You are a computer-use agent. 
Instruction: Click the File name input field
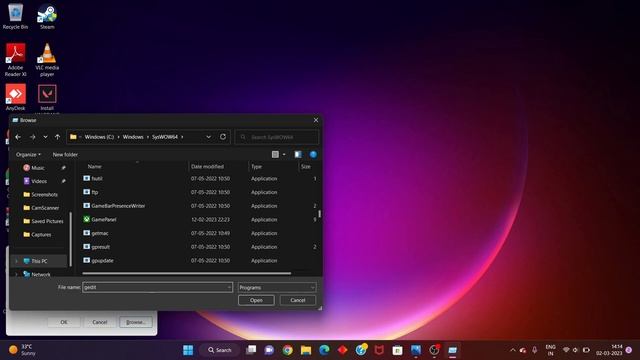158,287
